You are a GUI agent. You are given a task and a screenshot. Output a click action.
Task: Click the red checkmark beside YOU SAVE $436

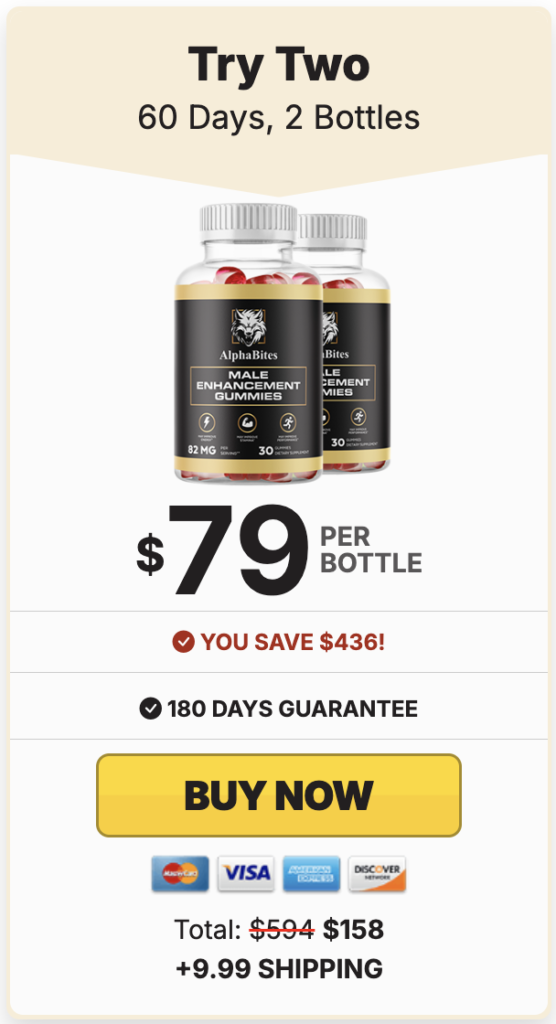coord(184,642)
